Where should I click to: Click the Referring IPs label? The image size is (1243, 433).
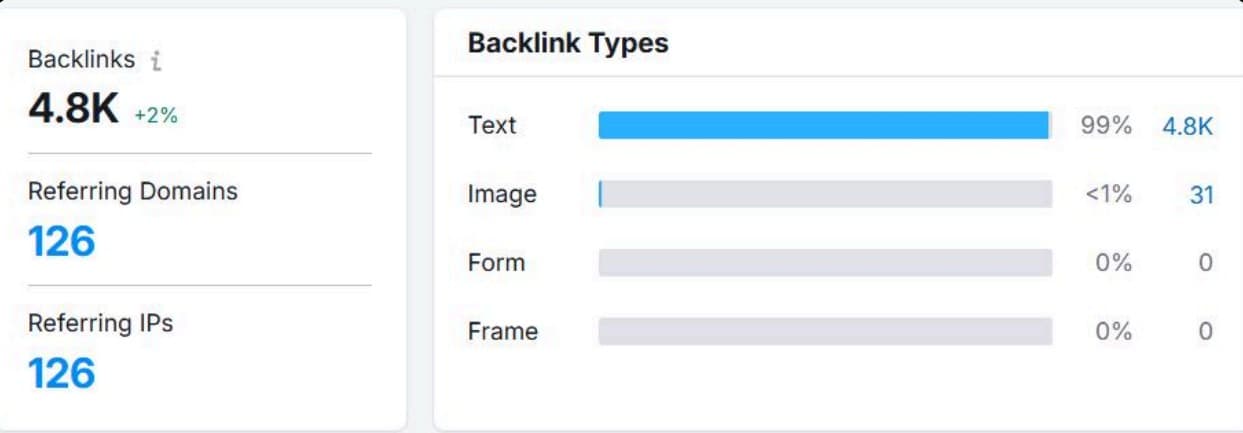coord(100,324)
